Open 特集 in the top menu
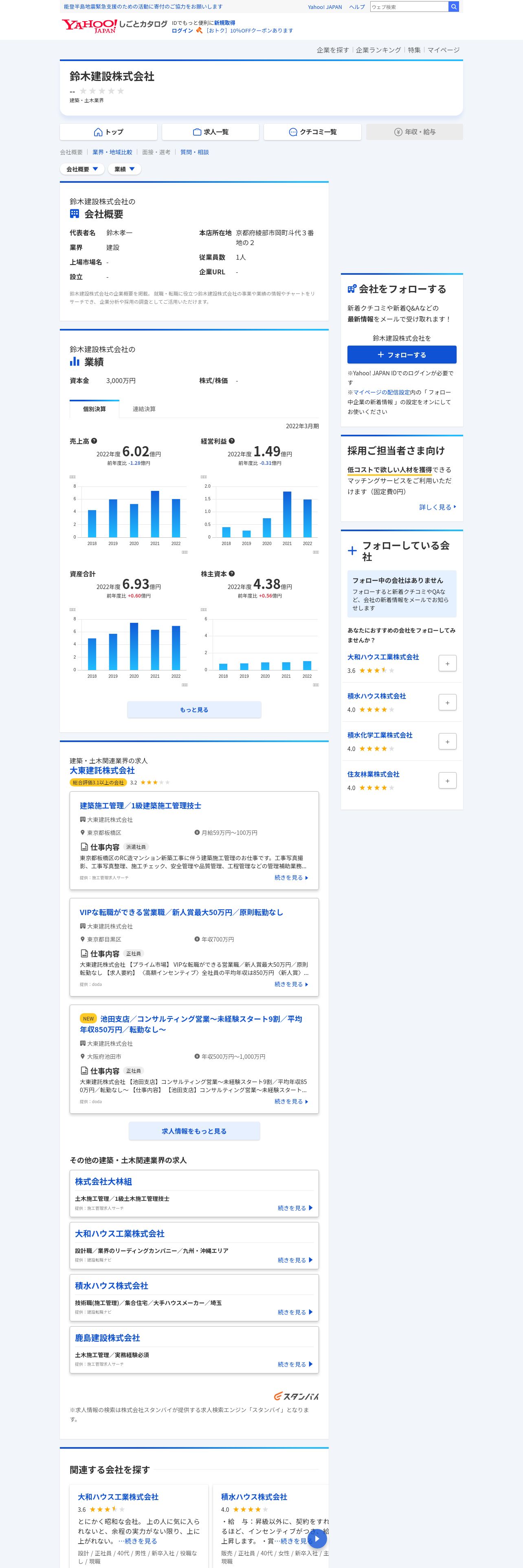 click(x=414, y=50)
